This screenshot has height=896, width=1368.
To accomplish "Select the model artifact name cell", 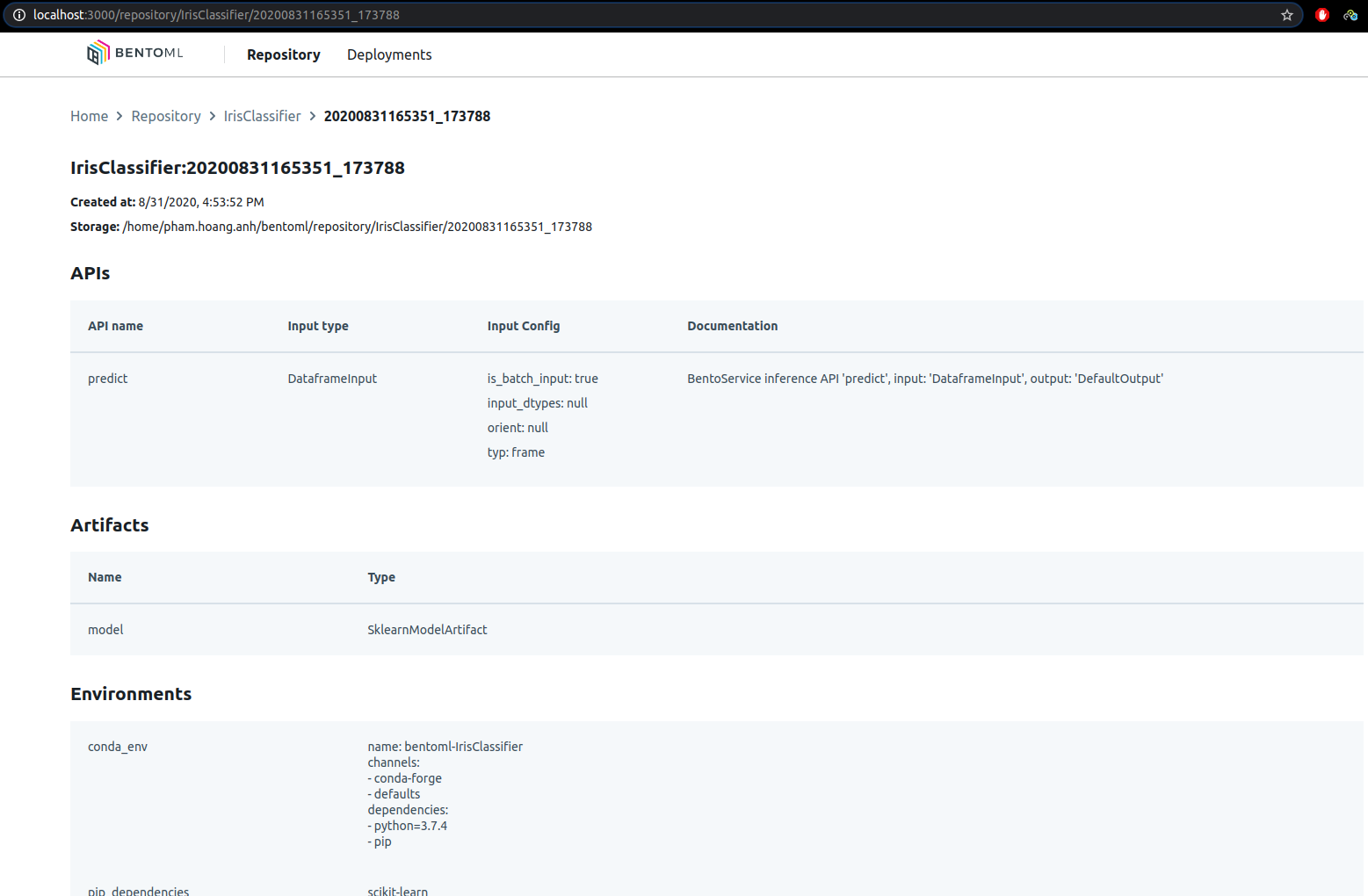I will [105, 630].
